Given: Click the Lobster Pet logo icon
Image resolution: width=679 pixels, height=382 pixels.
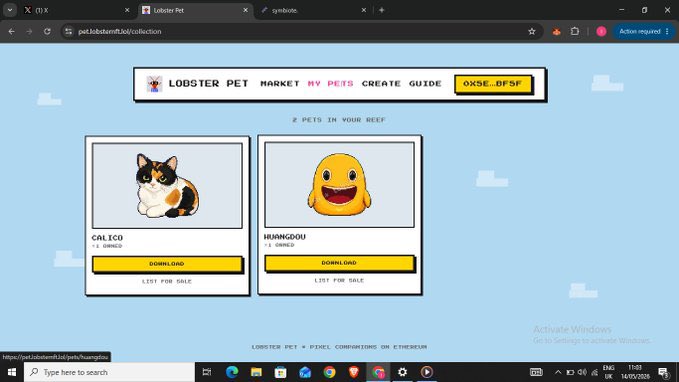Looking at the screenshot, I should [x=154, y=84].
